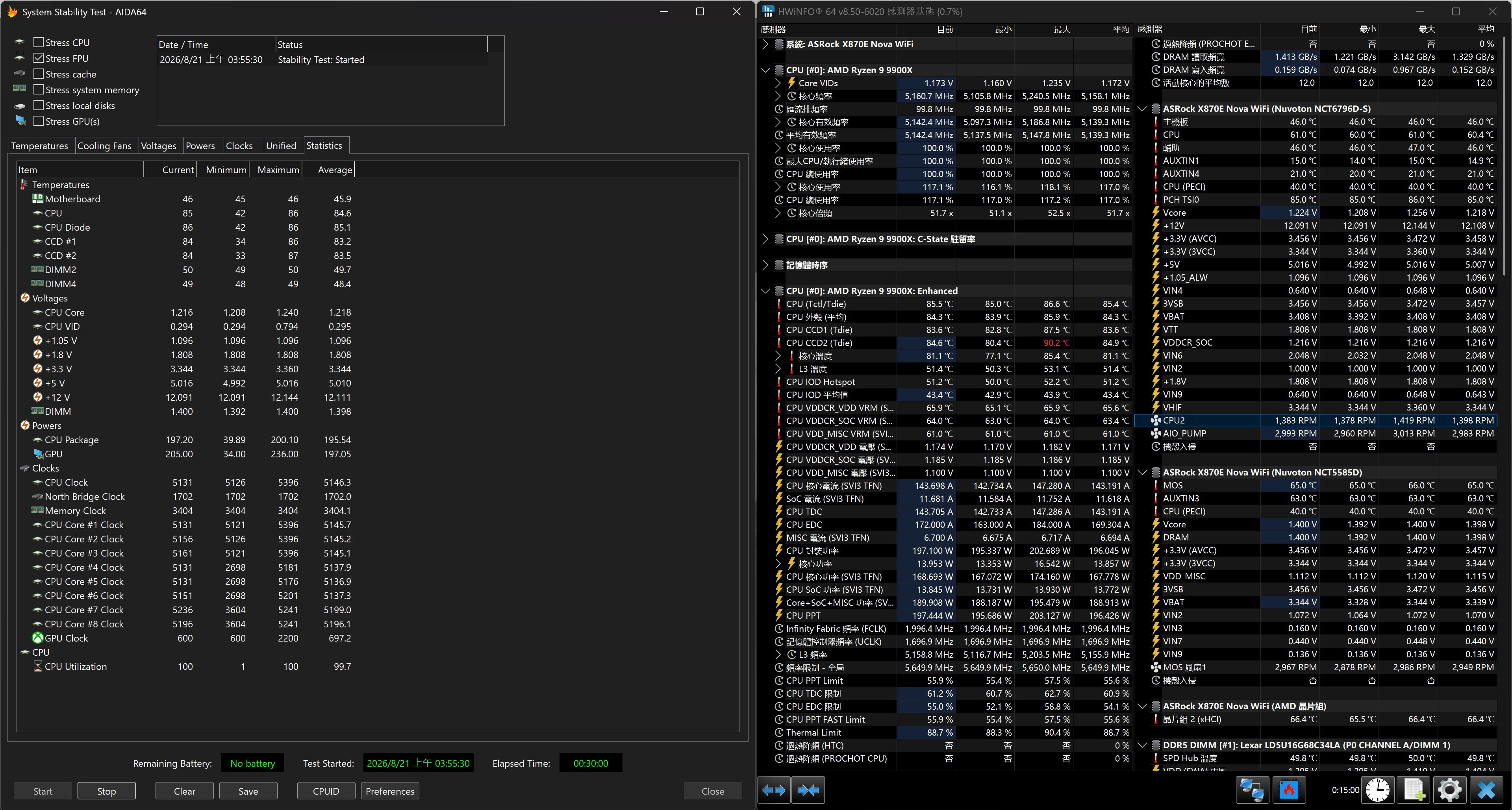Image resolution: width=1512 pixels, height=810 pixels.
Task: Select the 'PCH TSI0' sensor row
Action: (x=1316, y=200)
